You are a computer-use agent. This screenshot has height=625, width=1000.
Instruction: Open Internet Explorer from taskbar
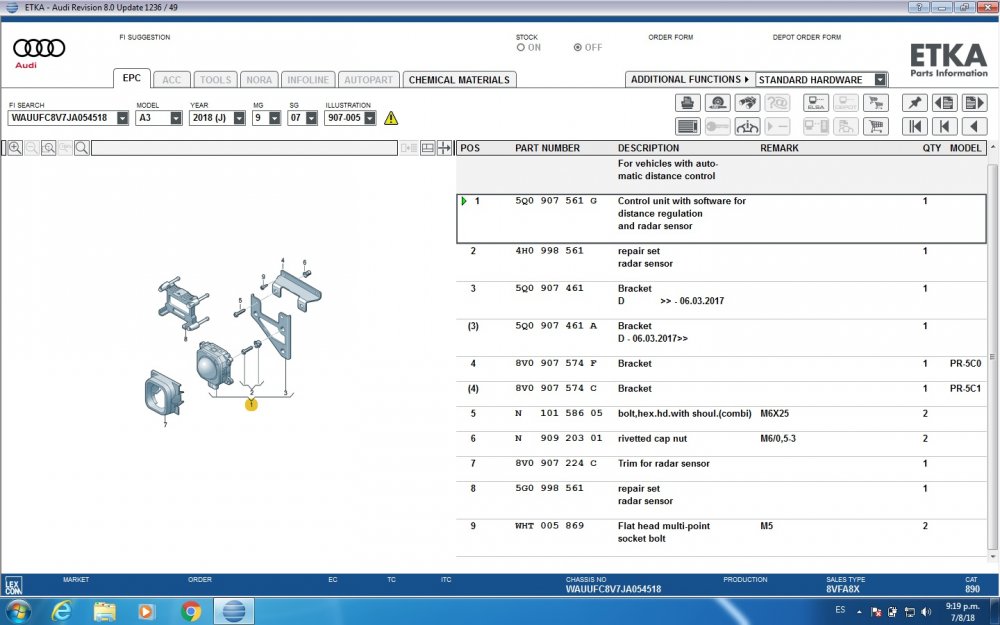coord(61,611)
